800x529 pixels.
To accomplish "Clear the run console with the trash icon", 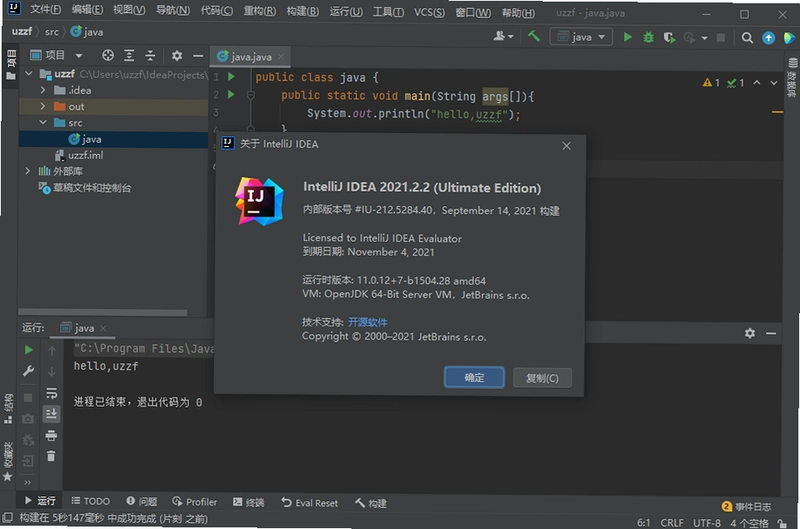I will (x=51, y=456).
